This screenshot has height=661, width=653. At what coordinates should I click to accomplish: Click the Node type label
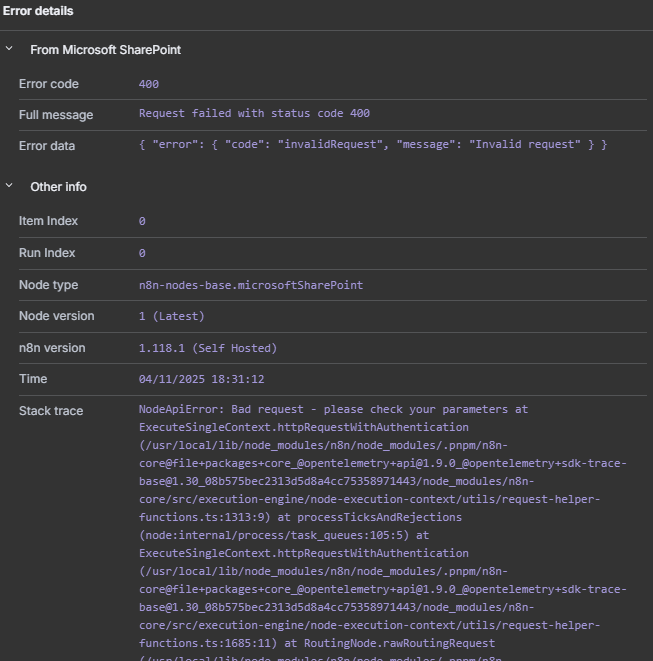click(48, 285)
